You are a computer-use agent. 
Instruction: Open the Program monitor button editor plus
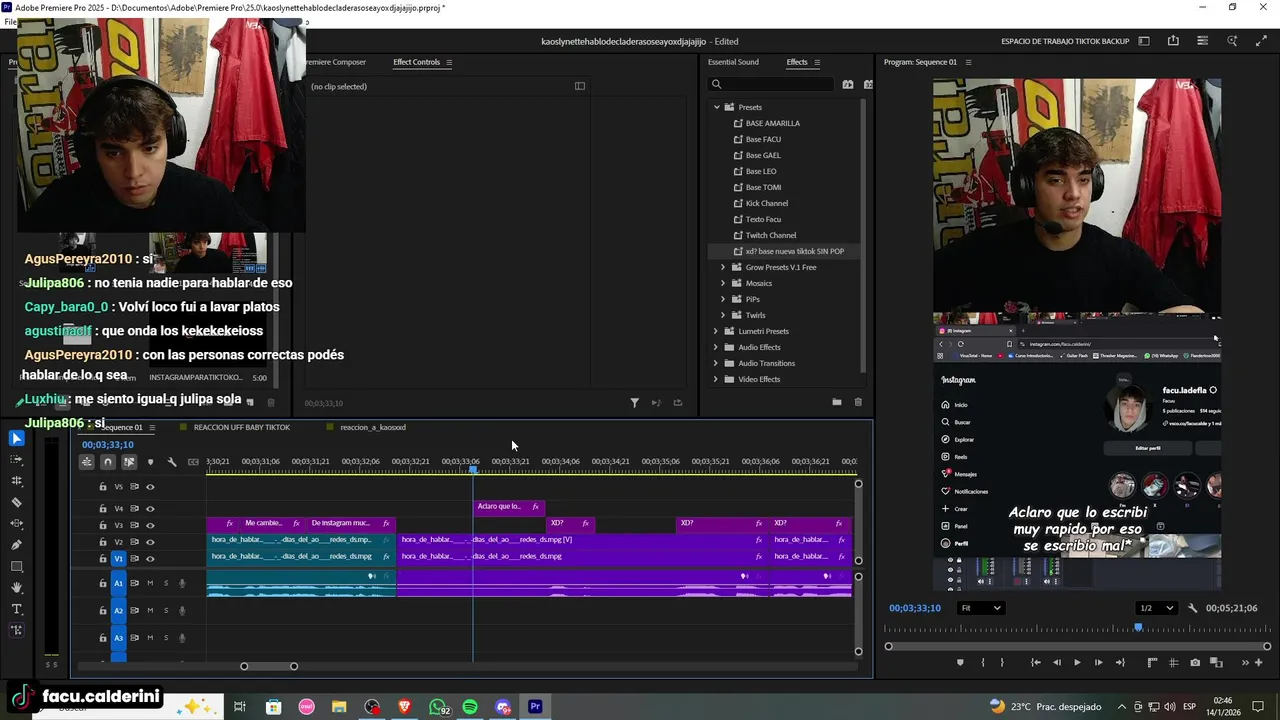1259,662
